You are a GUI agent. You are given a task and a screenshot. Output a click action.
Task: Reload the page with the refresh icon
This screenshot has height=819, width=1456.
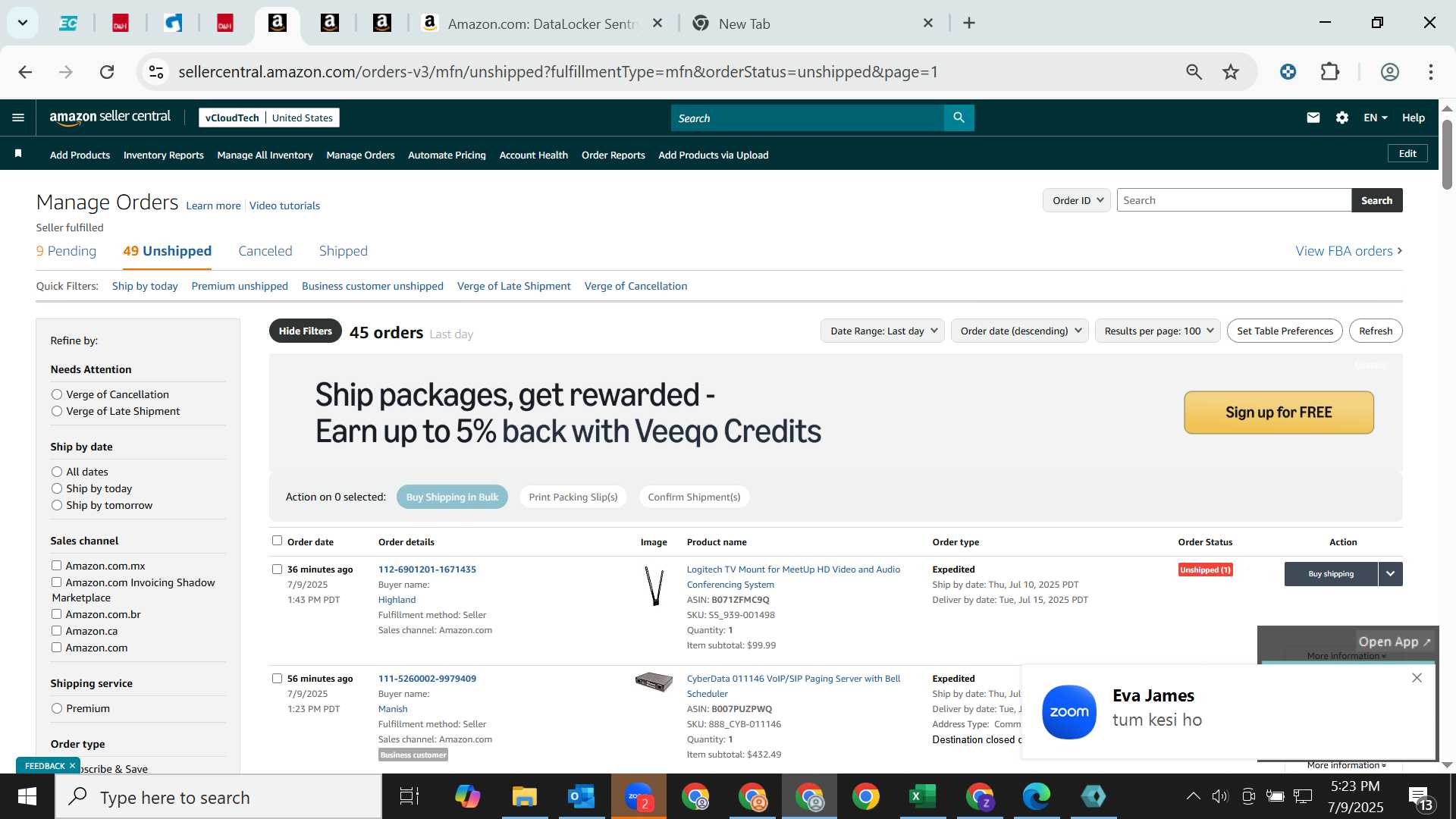point(107,72)
